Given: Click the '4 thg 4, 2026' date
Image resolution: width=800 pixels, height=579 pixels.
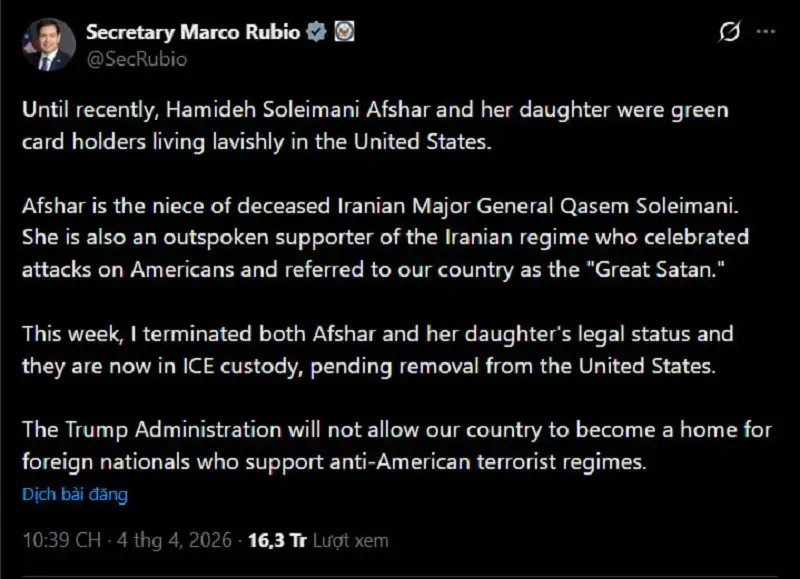Looking at the screenshot, I should (x=173, y=541).
